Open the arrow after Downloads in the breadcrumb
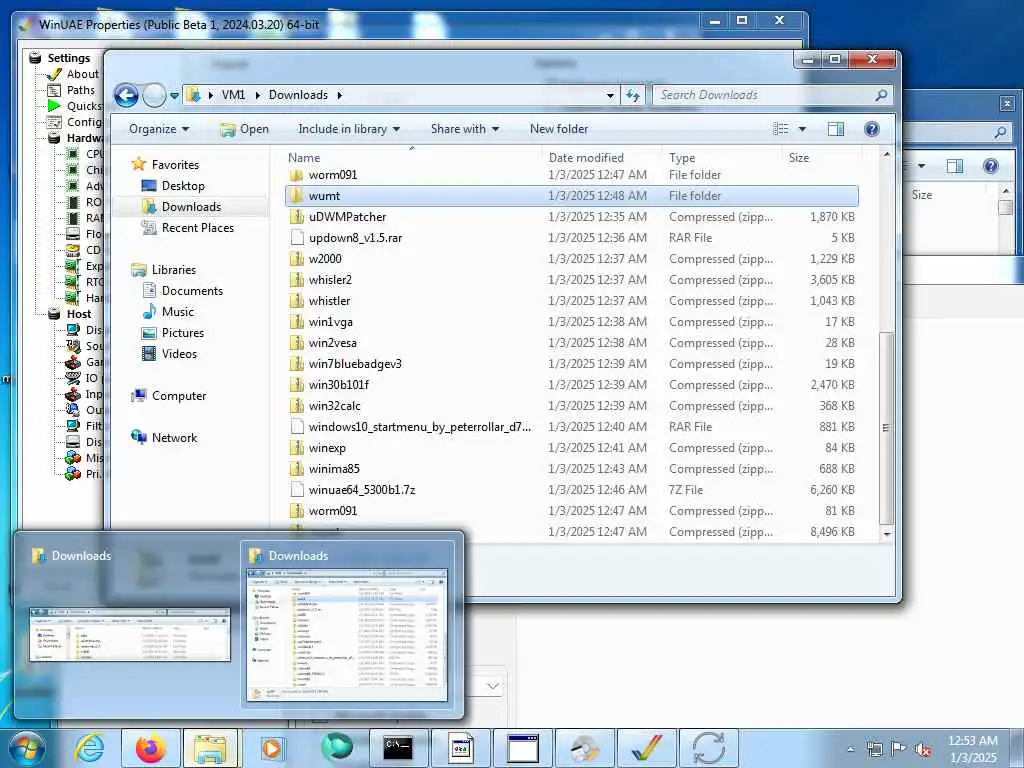This screenshot has height=768, width=1024. click(x=340, y=96)
